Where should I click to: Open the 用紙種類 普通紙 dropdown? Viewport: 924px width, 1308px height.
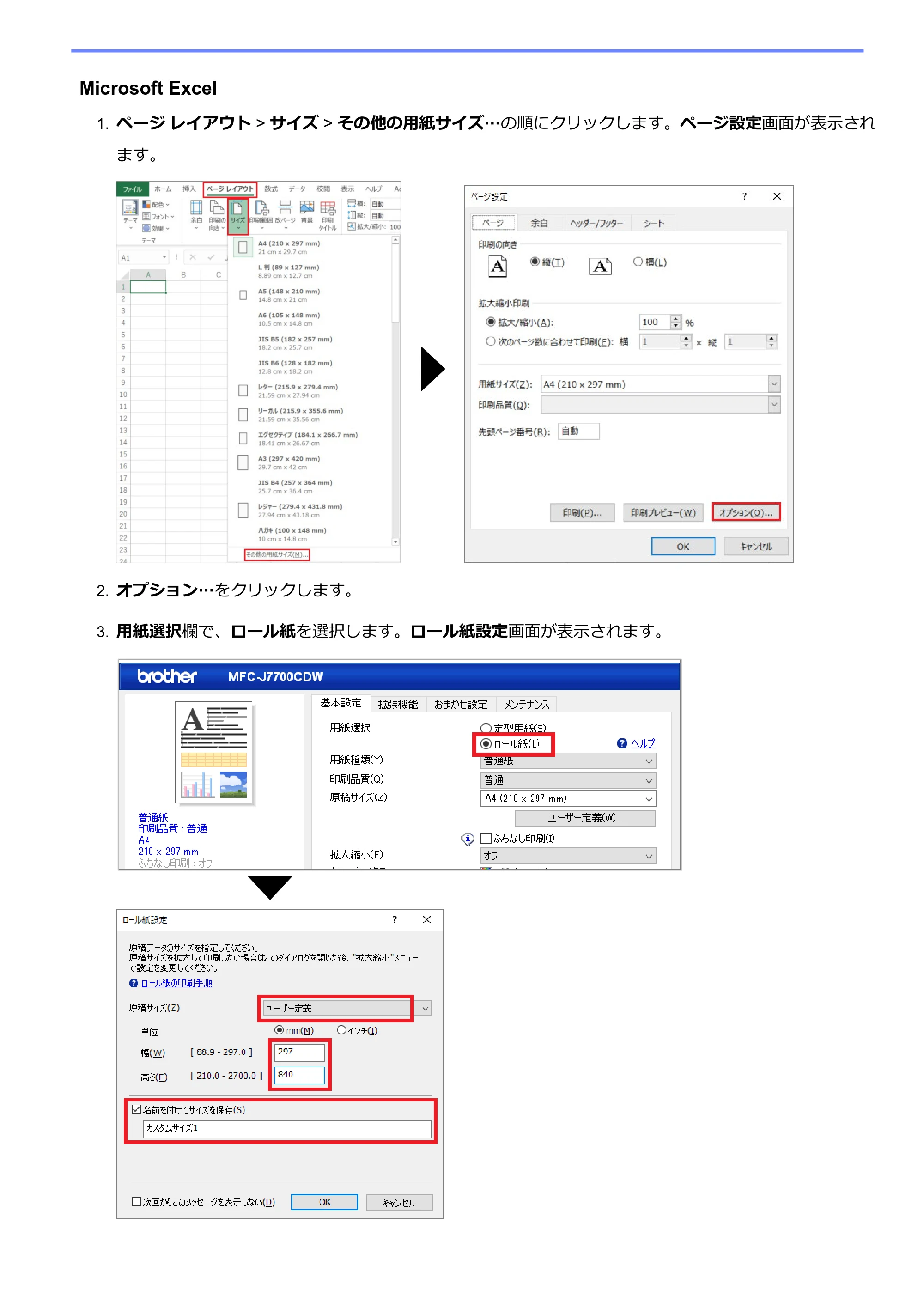click(x=568, y=761)
